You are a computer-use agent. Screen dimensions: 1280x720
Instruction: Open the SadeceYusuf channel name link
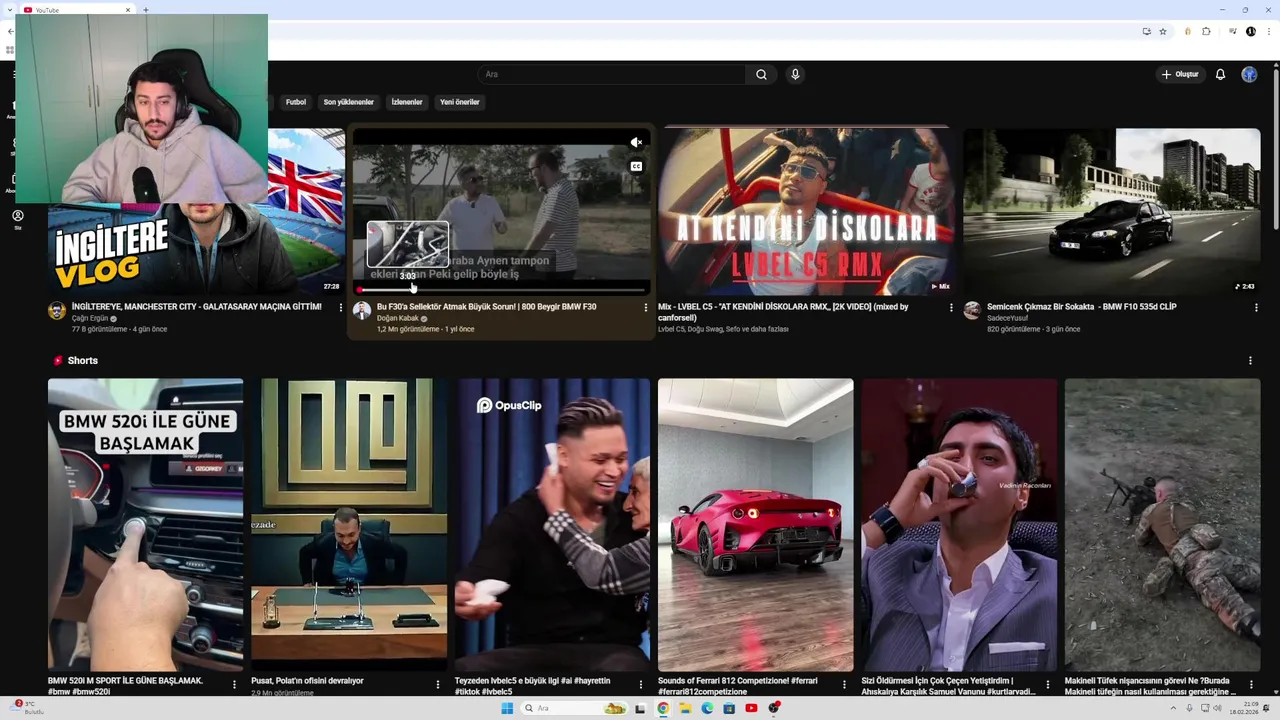(x=1007, y=319)
